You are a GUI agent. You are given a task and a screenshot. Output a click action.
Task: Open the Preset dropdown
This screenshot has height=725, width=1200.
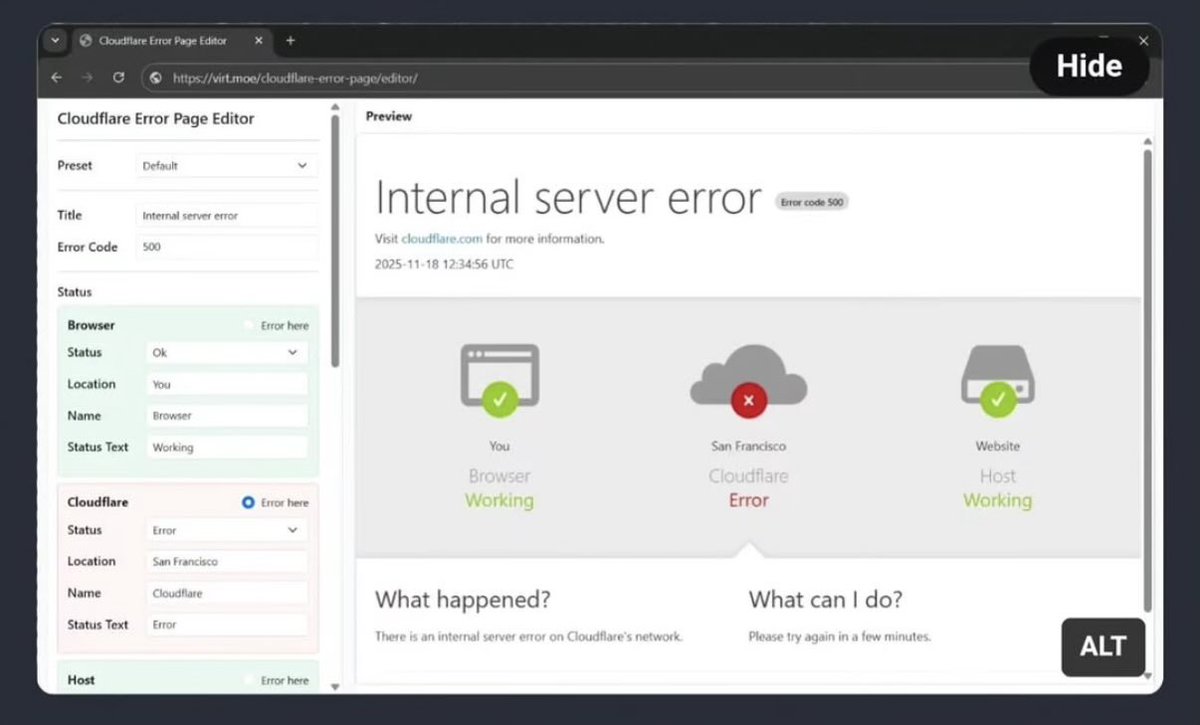(226, 166)
